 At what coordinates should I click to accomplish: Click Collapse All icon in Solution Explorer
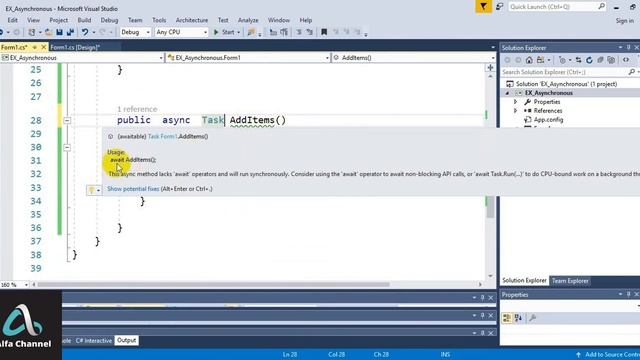[x=600, y=60]
